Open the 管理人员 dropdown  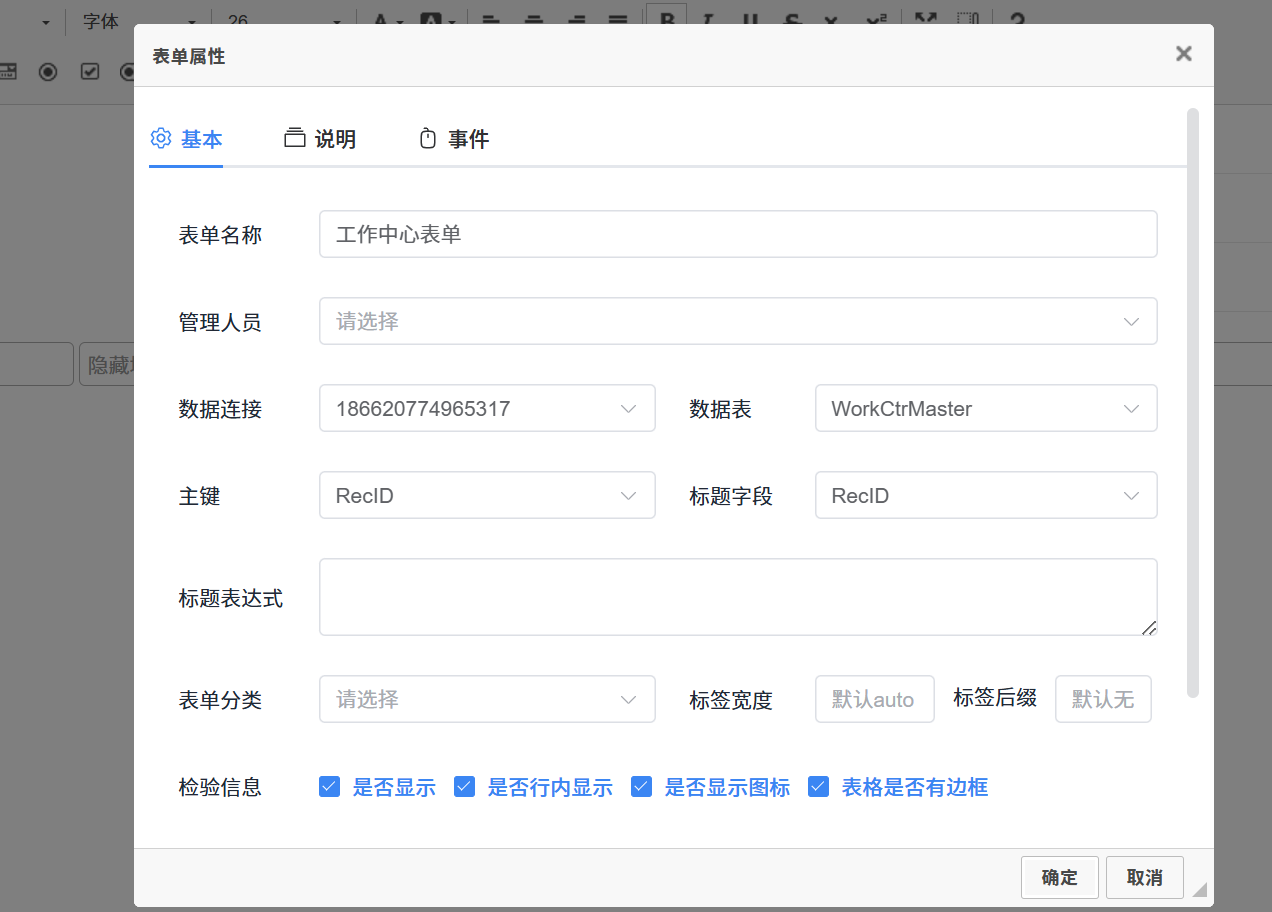point(738,321)
